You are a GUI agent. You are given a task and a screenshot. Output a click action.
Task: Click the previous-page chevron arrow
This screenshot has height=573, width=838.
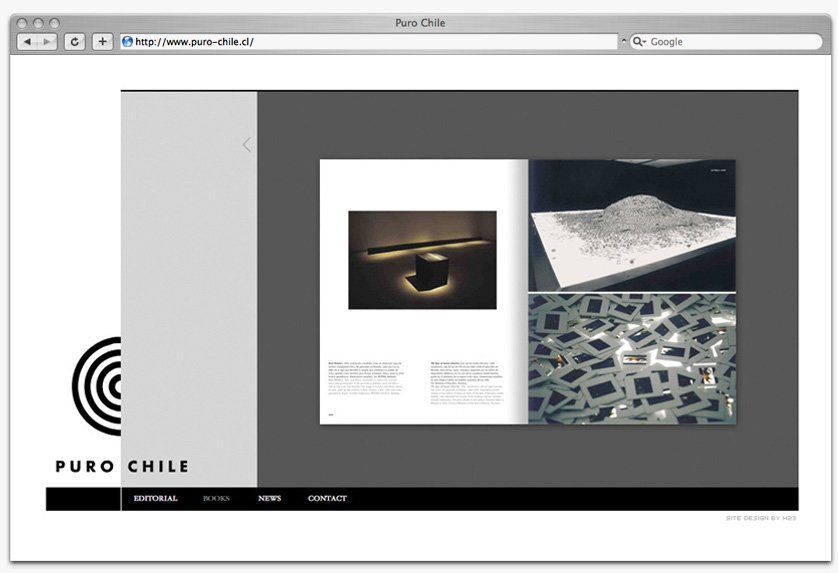point(247,145)
